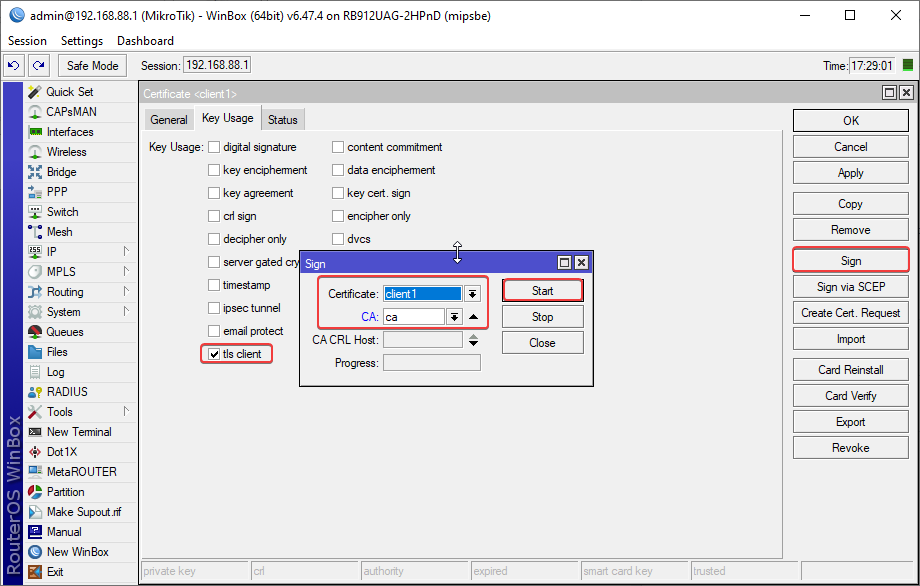920x586 pixels.
Task: Open Interfaces in sidebar
Action: 70,132
